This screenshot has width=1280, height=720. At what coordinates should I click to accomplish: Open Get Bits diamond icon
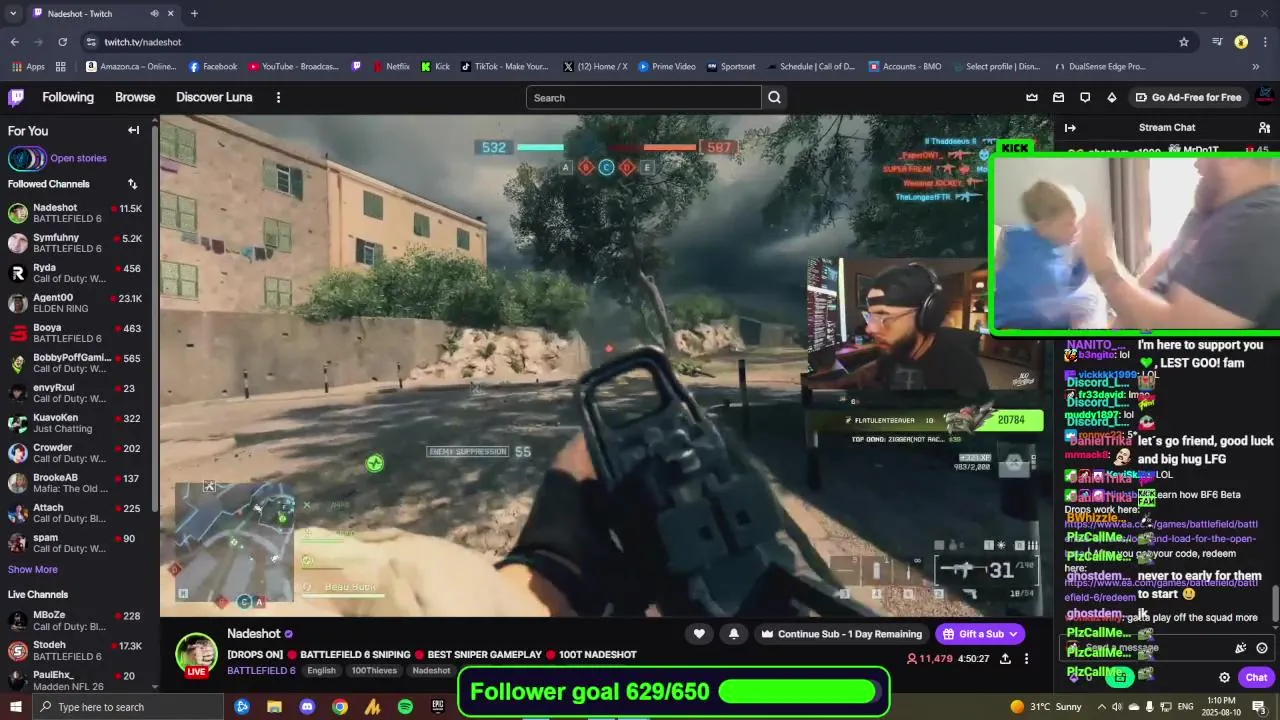(x=1112, y=97)
